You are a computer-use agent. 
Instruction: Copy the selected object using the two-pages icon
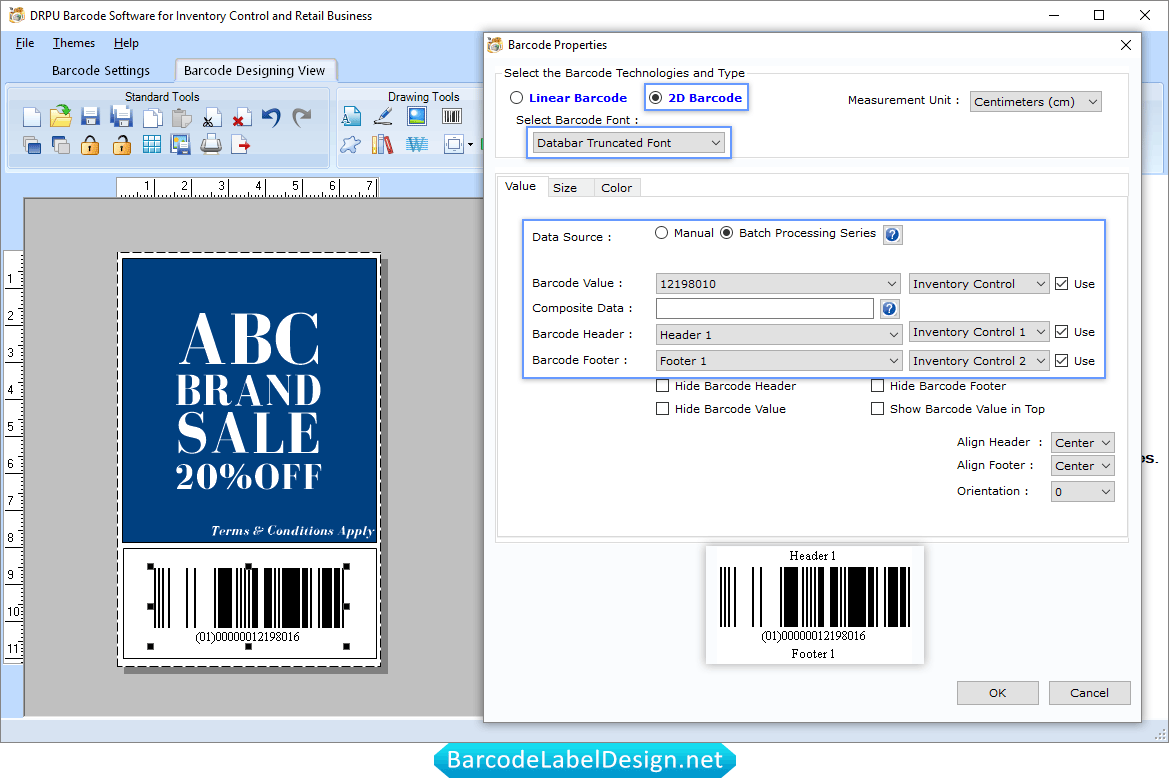[152, 118]
